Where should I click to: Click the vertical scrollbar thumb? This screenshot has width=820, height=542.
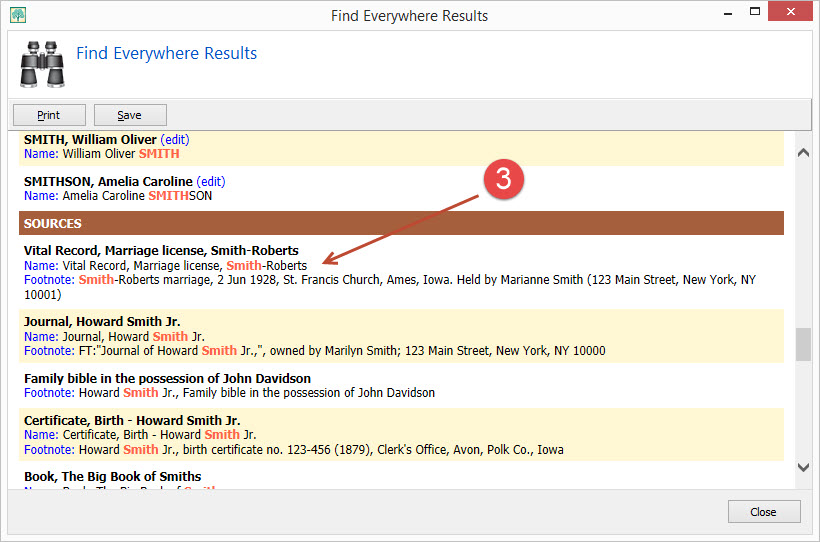click(803, 344)
